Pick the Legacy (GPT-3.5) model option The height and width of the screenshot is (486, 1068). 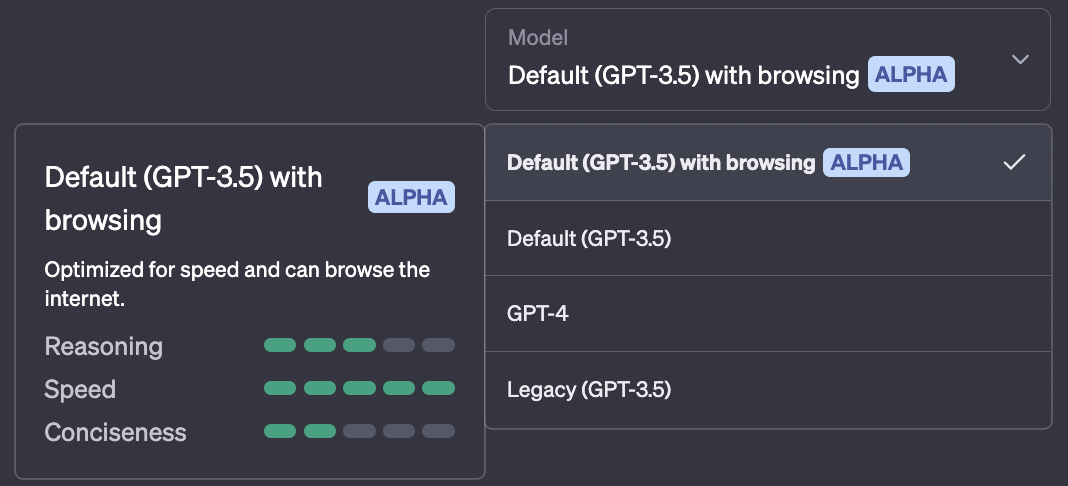point(589,390)
